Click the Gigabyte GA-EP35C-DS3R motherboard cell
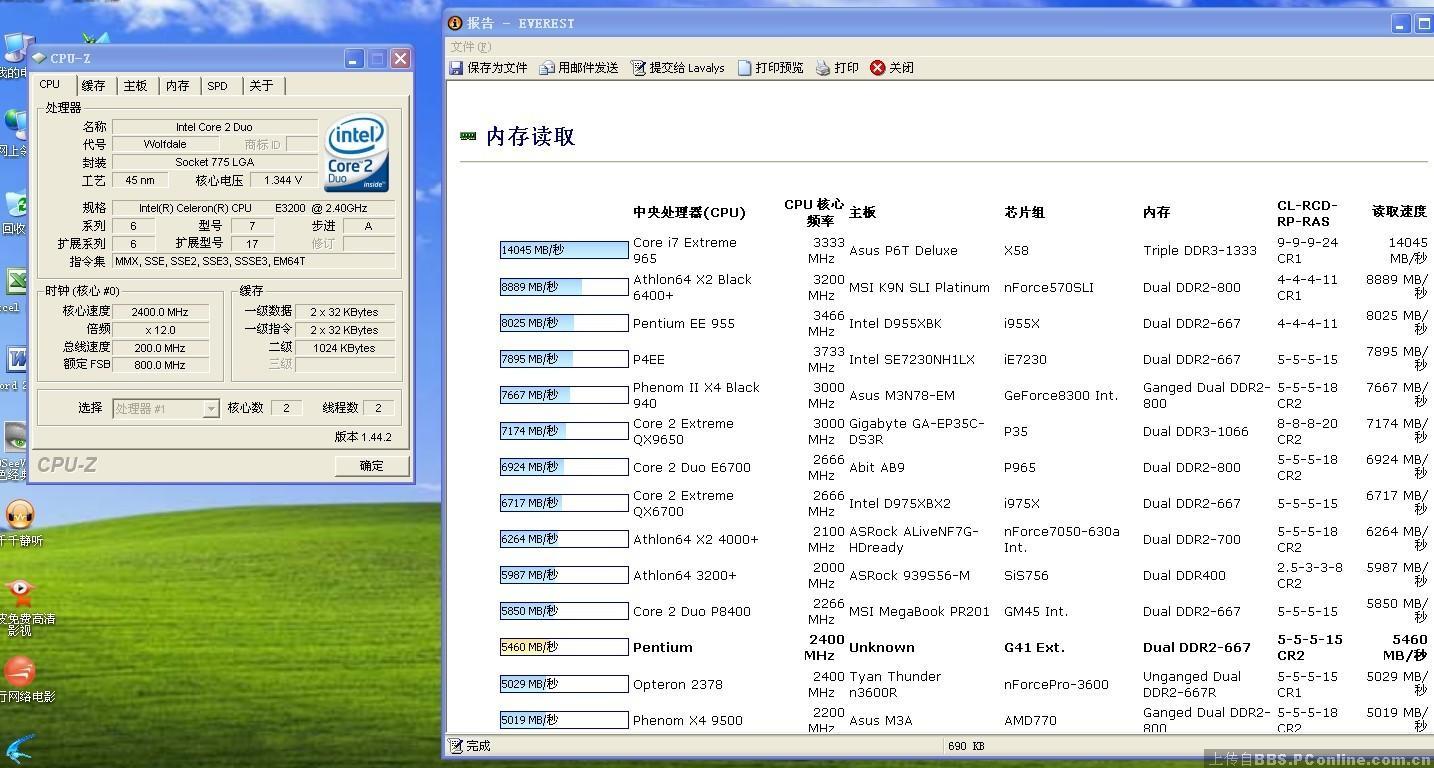 917,431
